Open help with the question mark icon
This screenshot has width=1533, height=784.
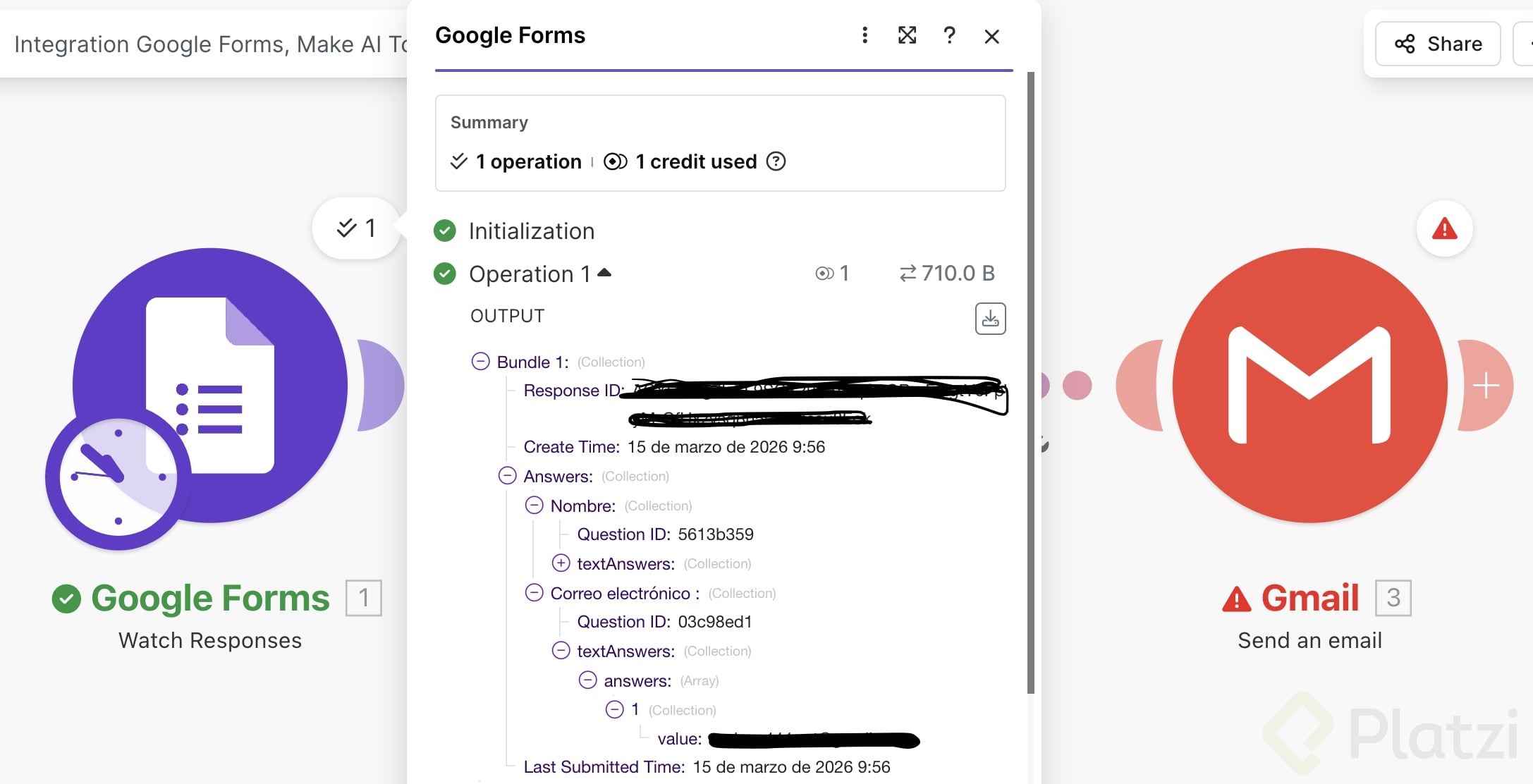pyautogui.click(x=949, y=35)
